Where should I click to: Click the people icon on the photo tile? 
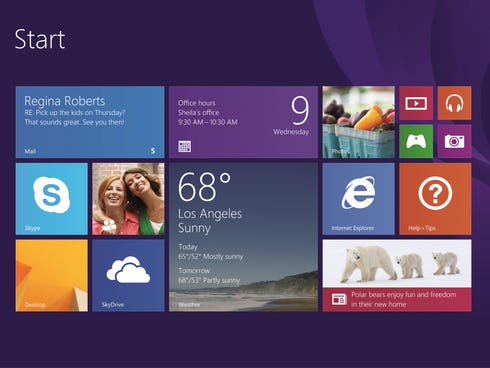click(x=109, y=226)
